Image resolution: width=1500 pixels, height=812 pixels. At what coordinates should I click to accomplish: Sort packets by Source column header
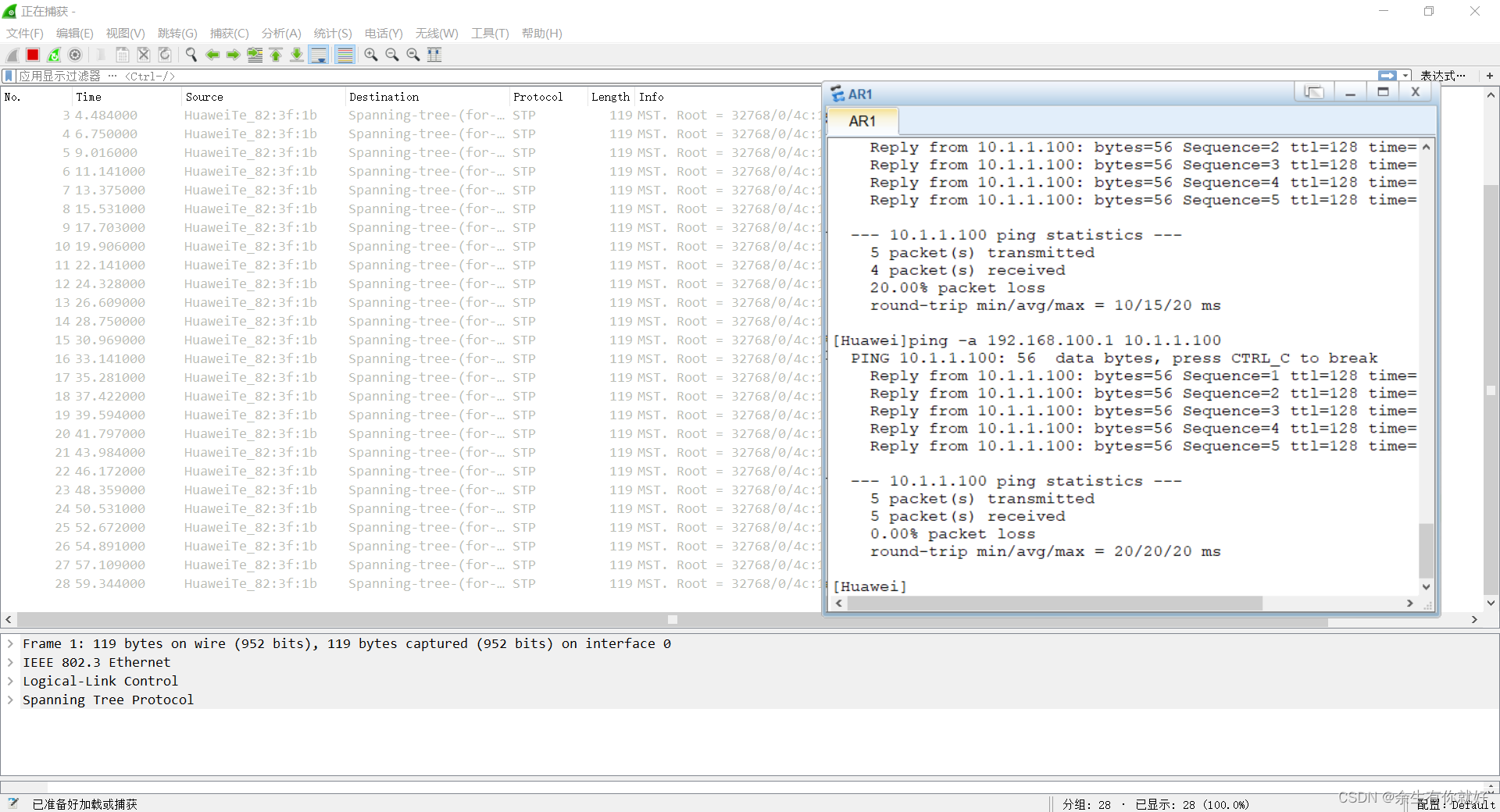tap(262, 97)
